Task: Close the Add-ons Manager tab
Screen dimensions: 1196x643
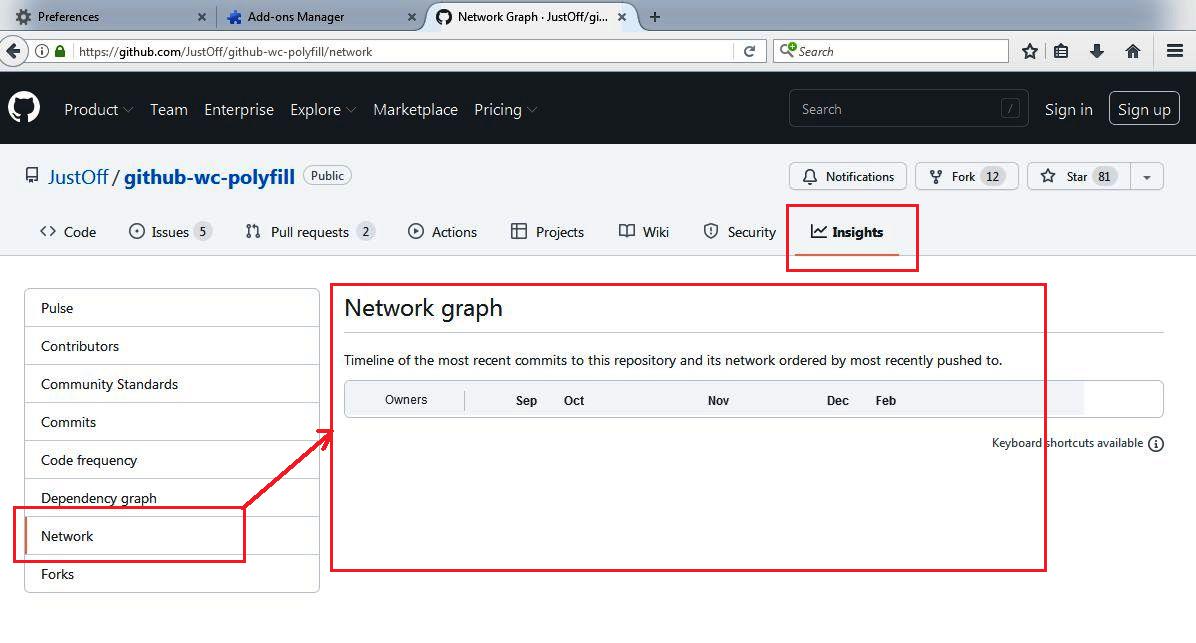Action: coord(412,17)
